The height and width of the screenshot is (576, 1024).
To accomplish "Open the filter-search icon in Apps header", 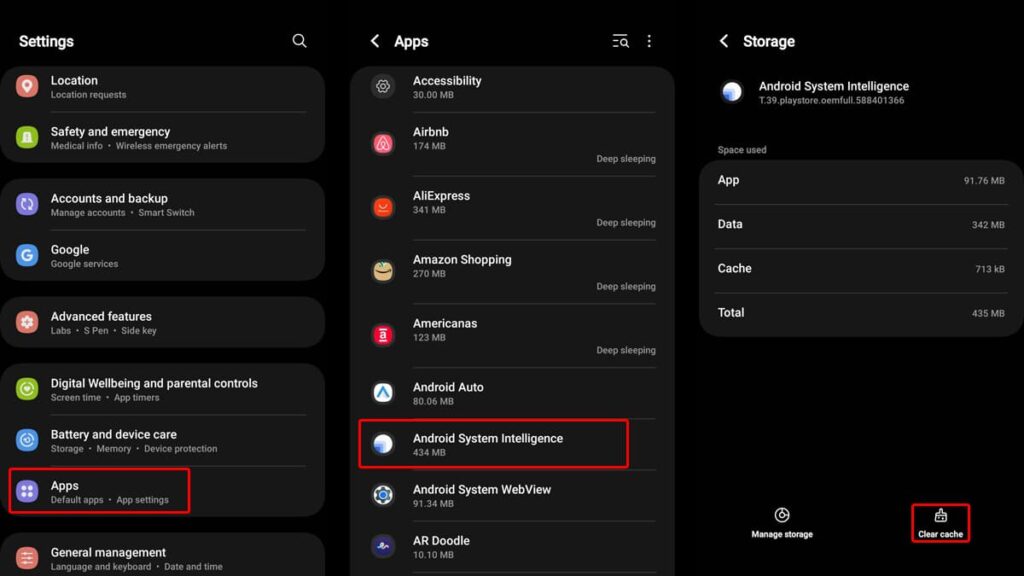I will (x=621, y=41).
